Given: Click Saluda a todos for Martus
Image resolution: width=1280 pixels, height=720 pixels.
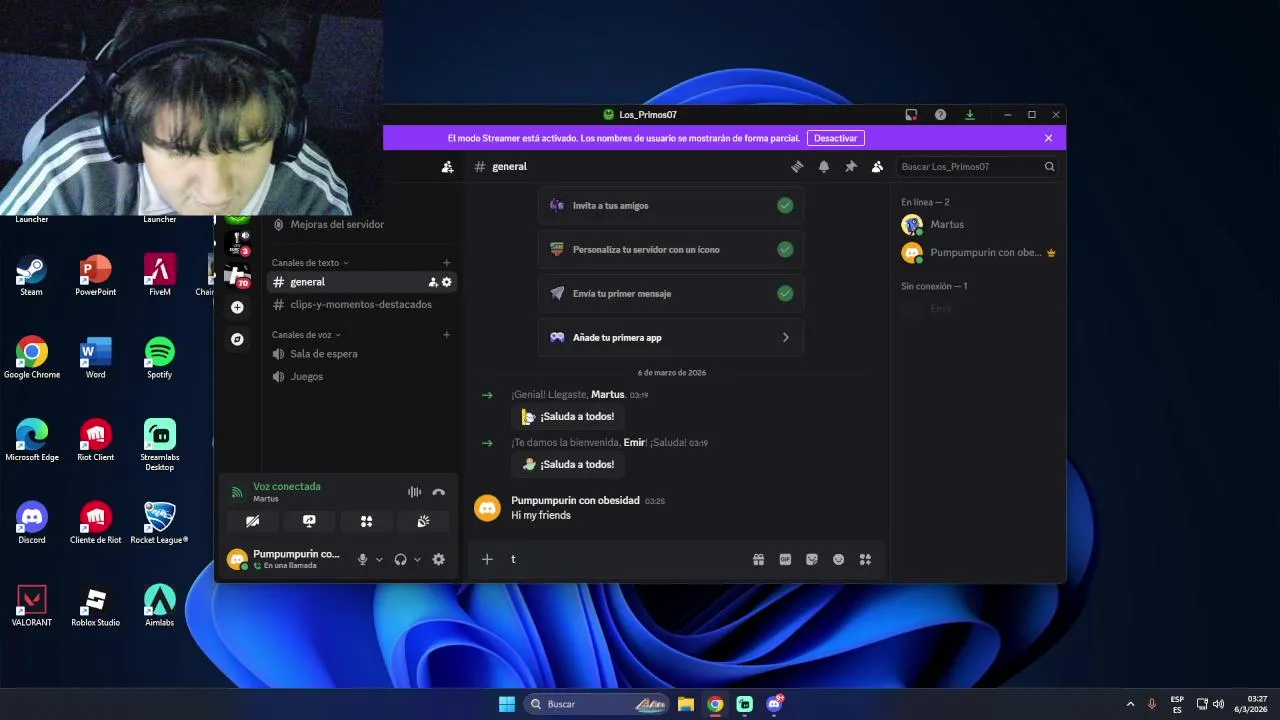Looking at the screenshot, I should pos(568,417).
